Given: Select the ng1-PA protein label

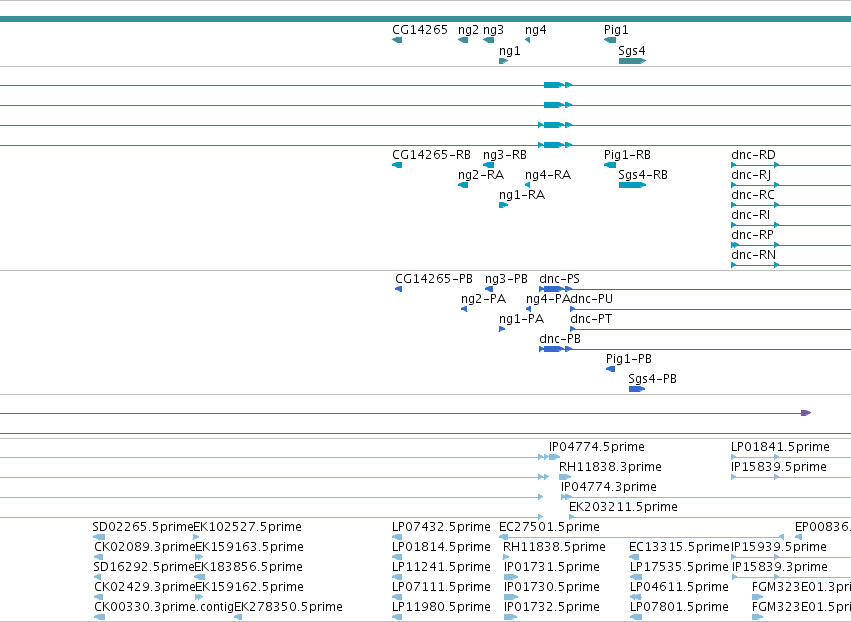Looking at the screenshot, I should 522,320.
